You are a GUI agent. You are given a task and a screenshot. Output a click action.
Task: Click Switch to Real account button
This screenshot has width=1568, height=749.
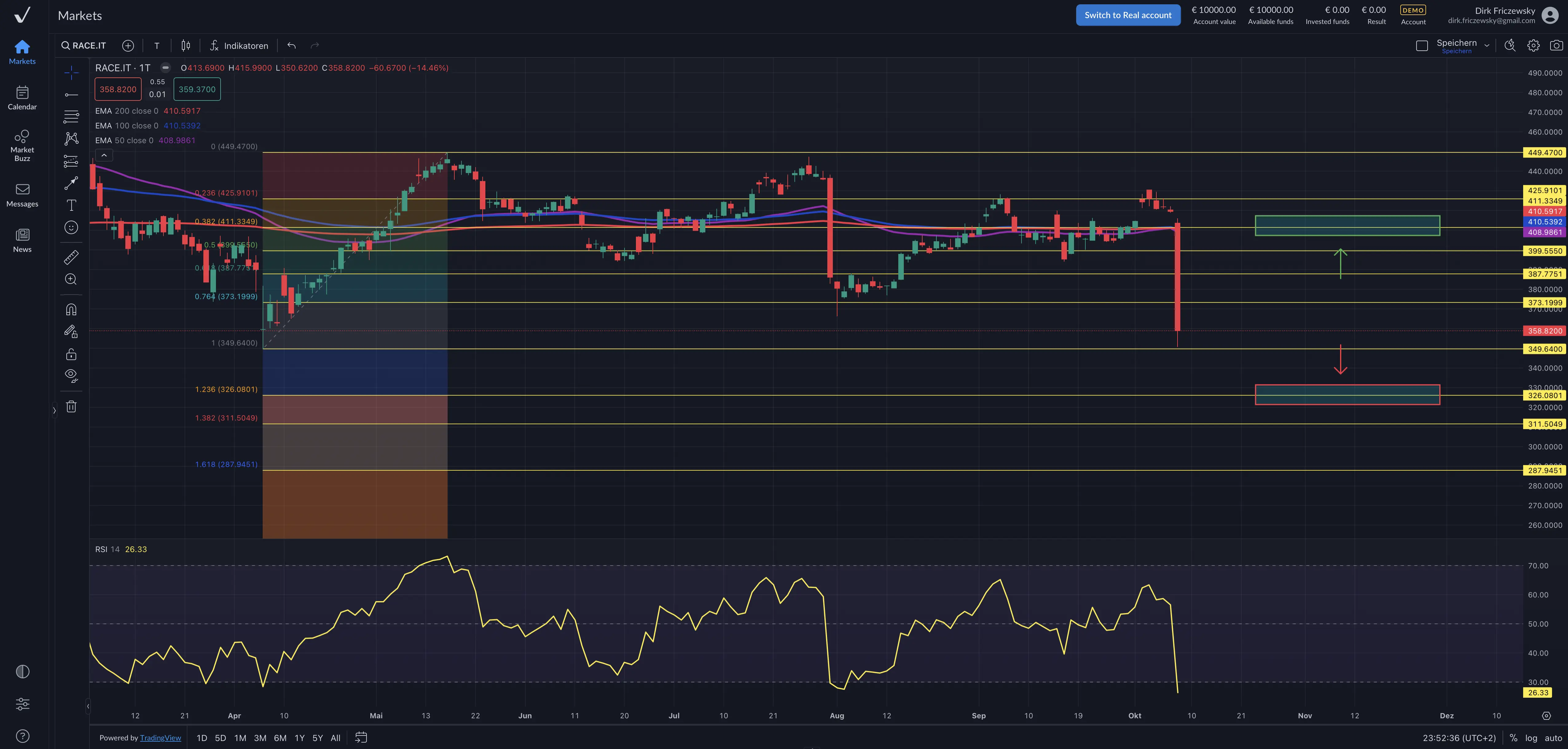click(x=1127, y=15)
